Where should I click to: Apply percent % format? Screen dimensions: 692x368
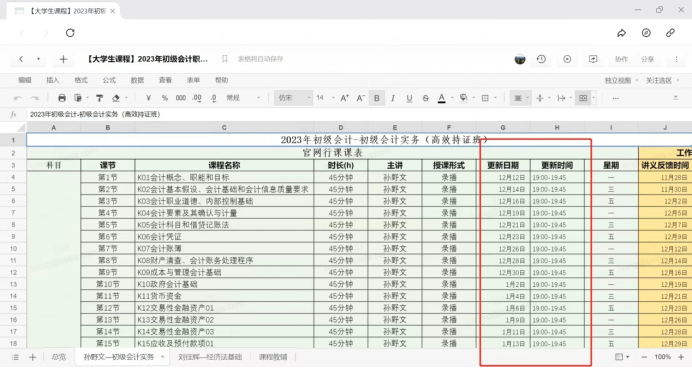pos(165,98)
